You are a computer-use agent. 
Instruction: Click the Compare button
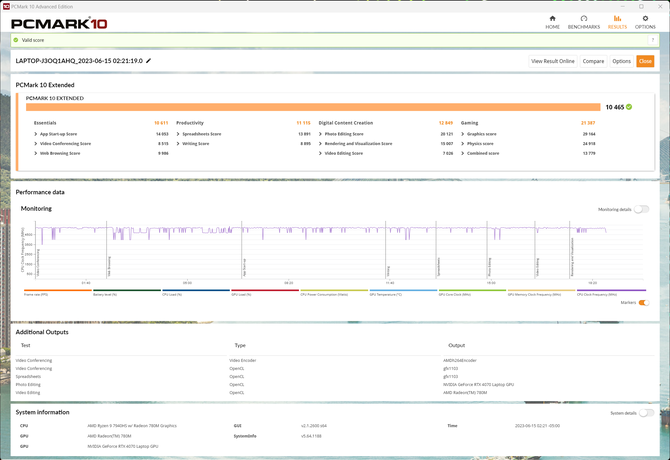tap(593, 62)
